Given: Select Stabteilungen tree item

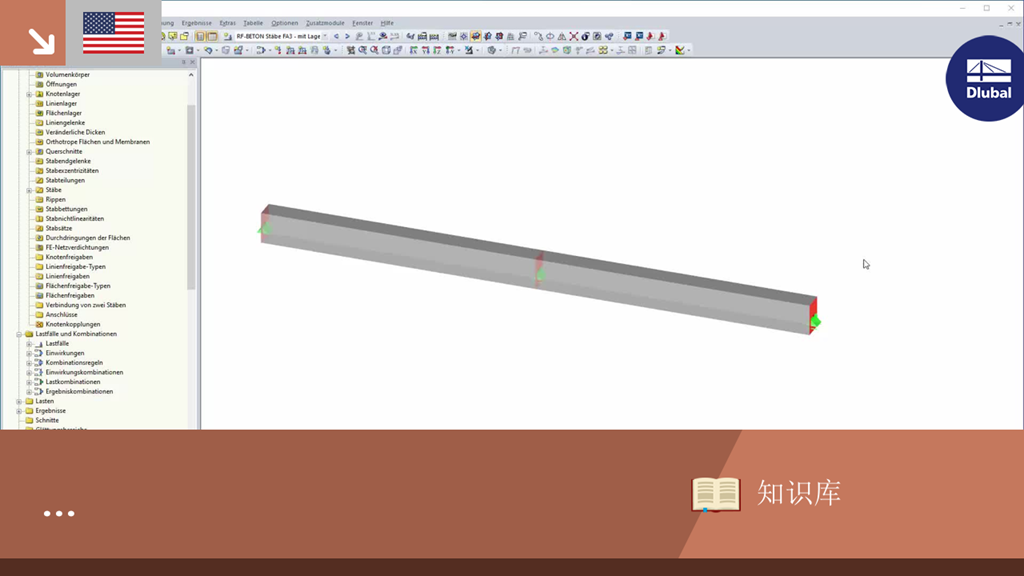Looking at the screenshot, I should tap(65, 180).
